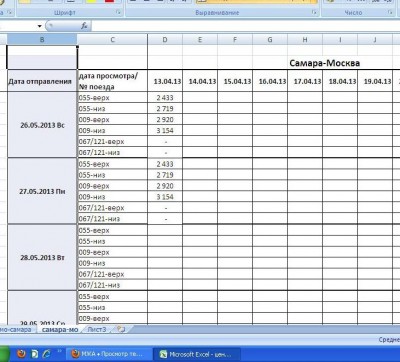Screen dimensions: 400x362
Task: Click the Insert Function fx icon
Action: (x=84, y=26)
